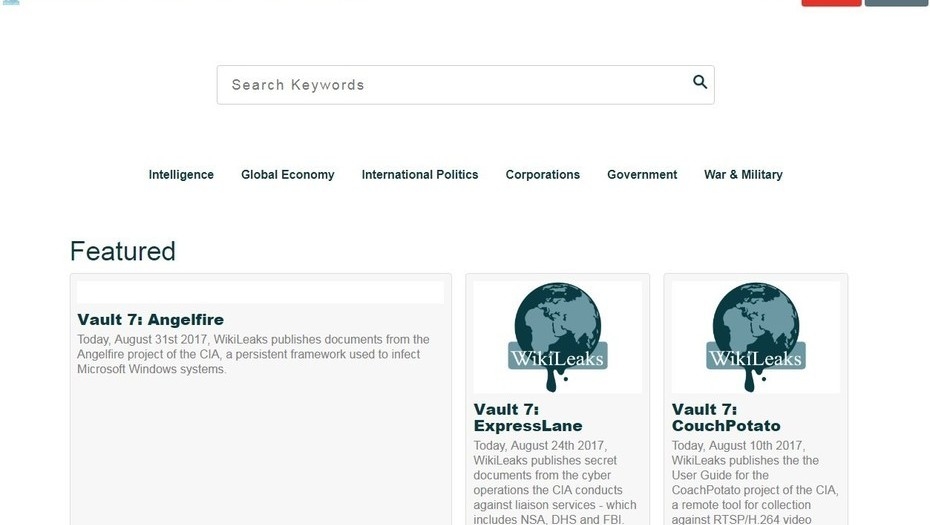
Task: Click the CouchPotato August 10th summary text
Action: 754,483
